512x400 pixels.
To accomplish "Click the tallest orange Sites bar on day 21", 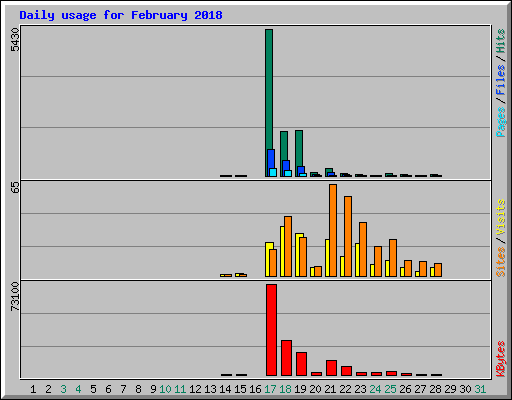I will coord(333,230).
